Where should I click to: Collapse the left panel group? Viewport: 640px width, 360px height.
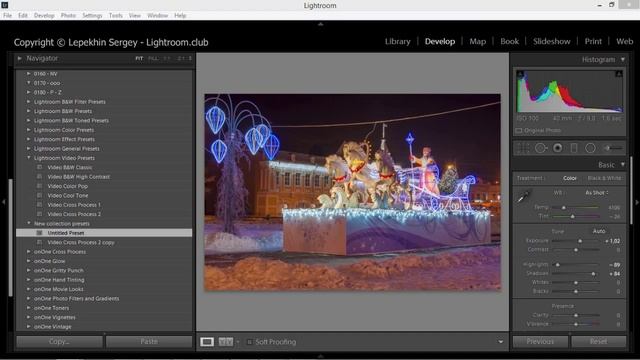click(x=3, y=202)
